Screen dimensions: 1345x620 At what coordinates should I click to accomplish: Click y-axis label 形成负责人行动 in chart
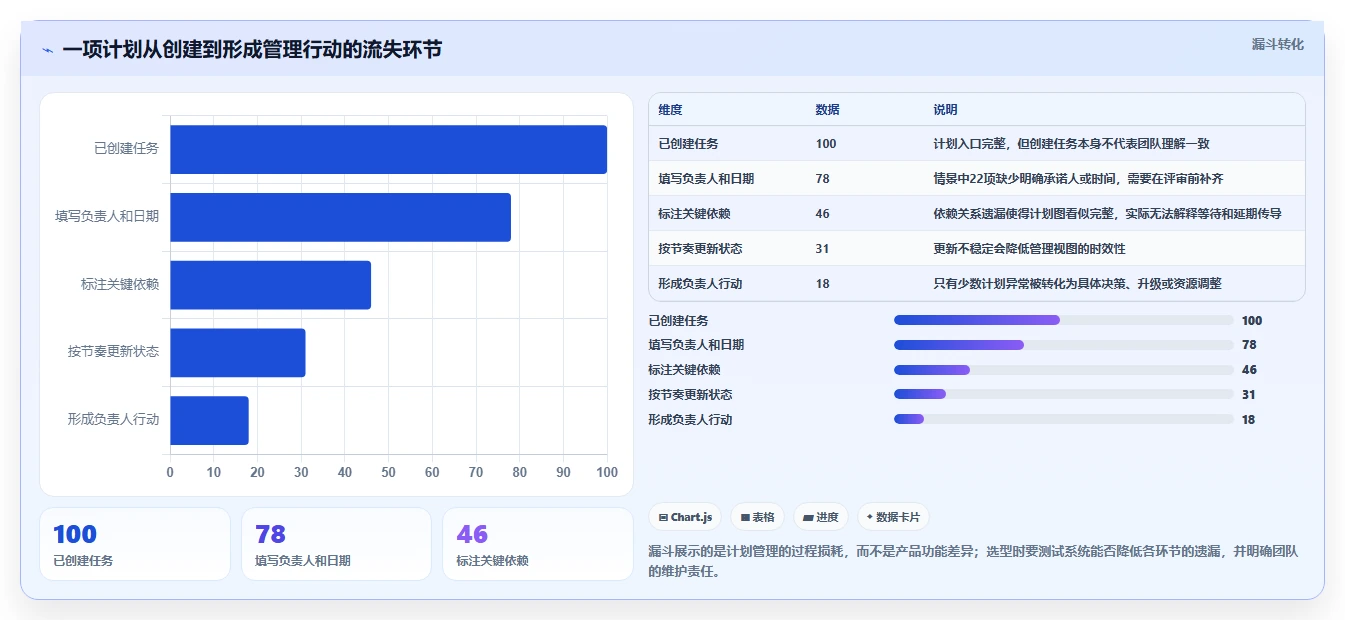113,420
